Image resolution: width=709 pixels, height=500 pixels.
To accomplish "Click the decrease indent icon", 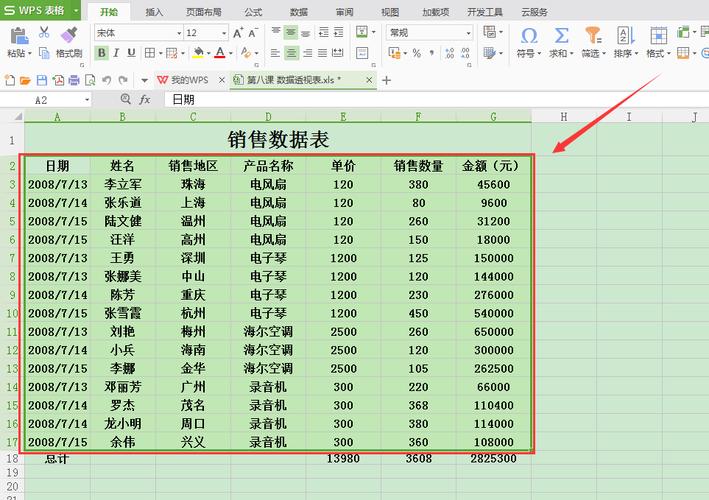I will [x=323, y=32].
